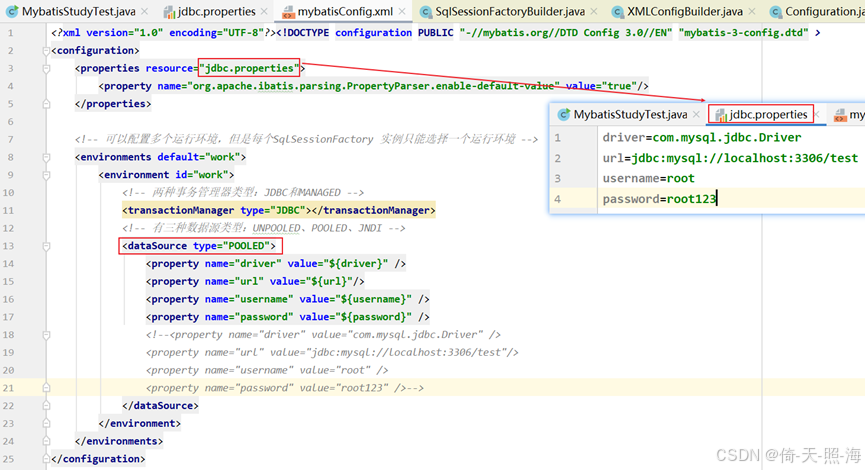Click the fold marker at </environments> on line 24
This screenshot has height=470, width=865.
[x=46, y=441]
